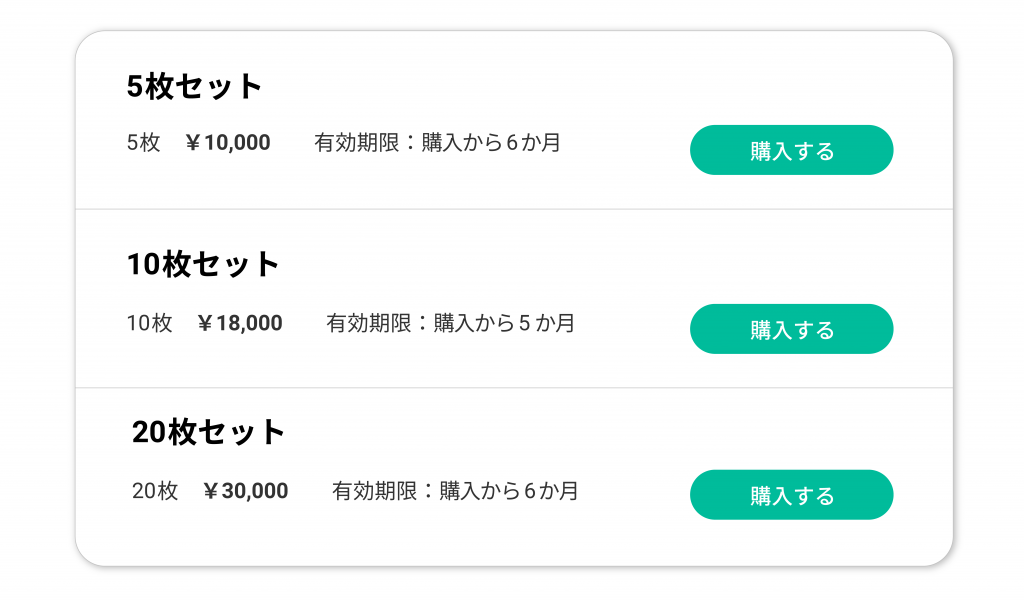Select the 20枚セット heading
1024x601 pixels.
coord(209,432)
